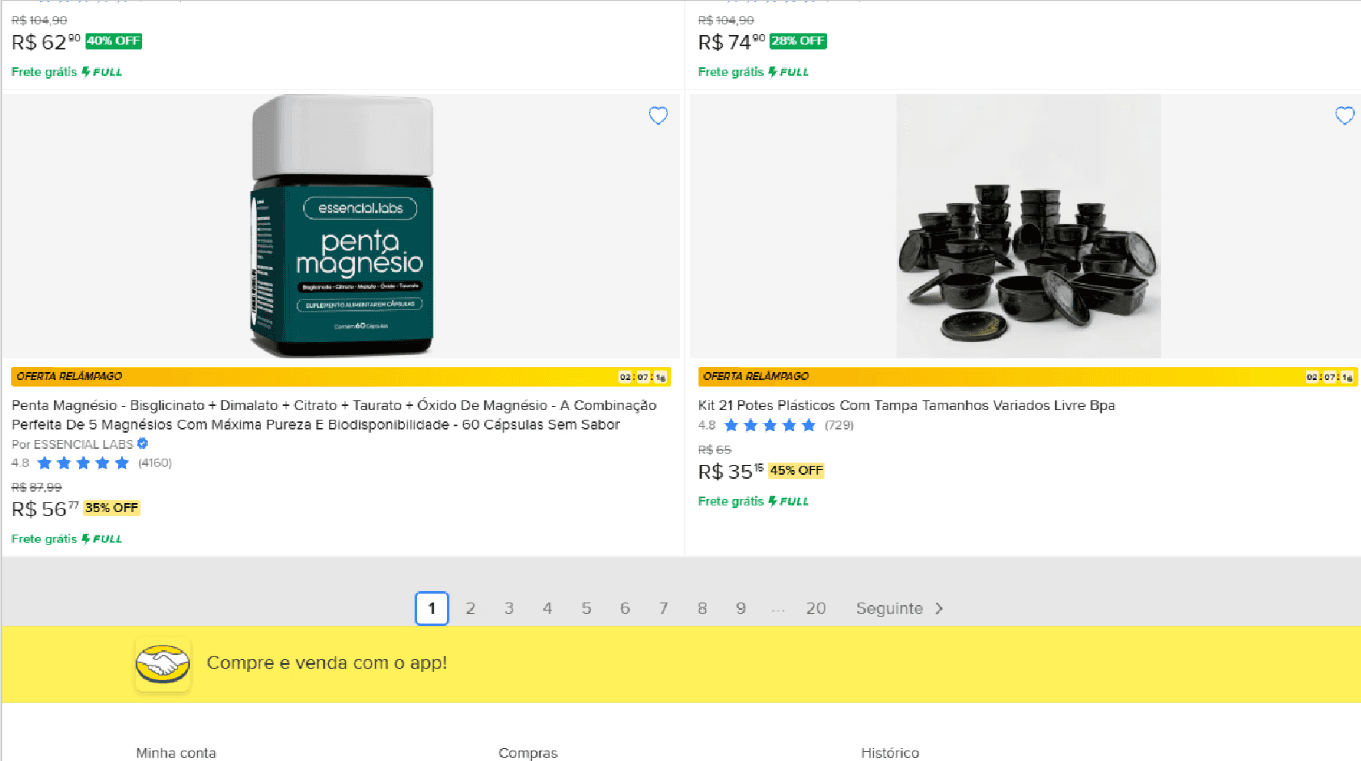Go to page 6 of results
The image size is (1361, 761).
[625, 608]
